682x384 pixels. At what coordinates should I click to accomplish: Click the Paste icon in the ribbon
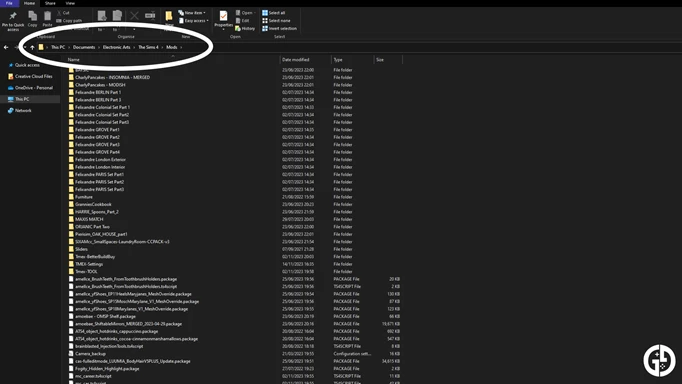(47, 17)
